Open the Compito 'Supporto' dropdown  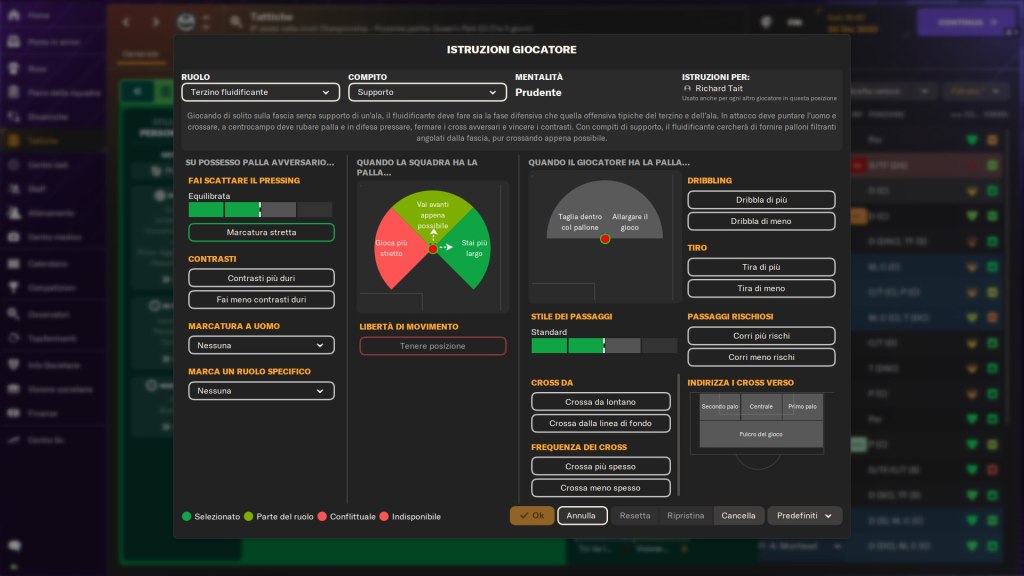click(427, 92)
